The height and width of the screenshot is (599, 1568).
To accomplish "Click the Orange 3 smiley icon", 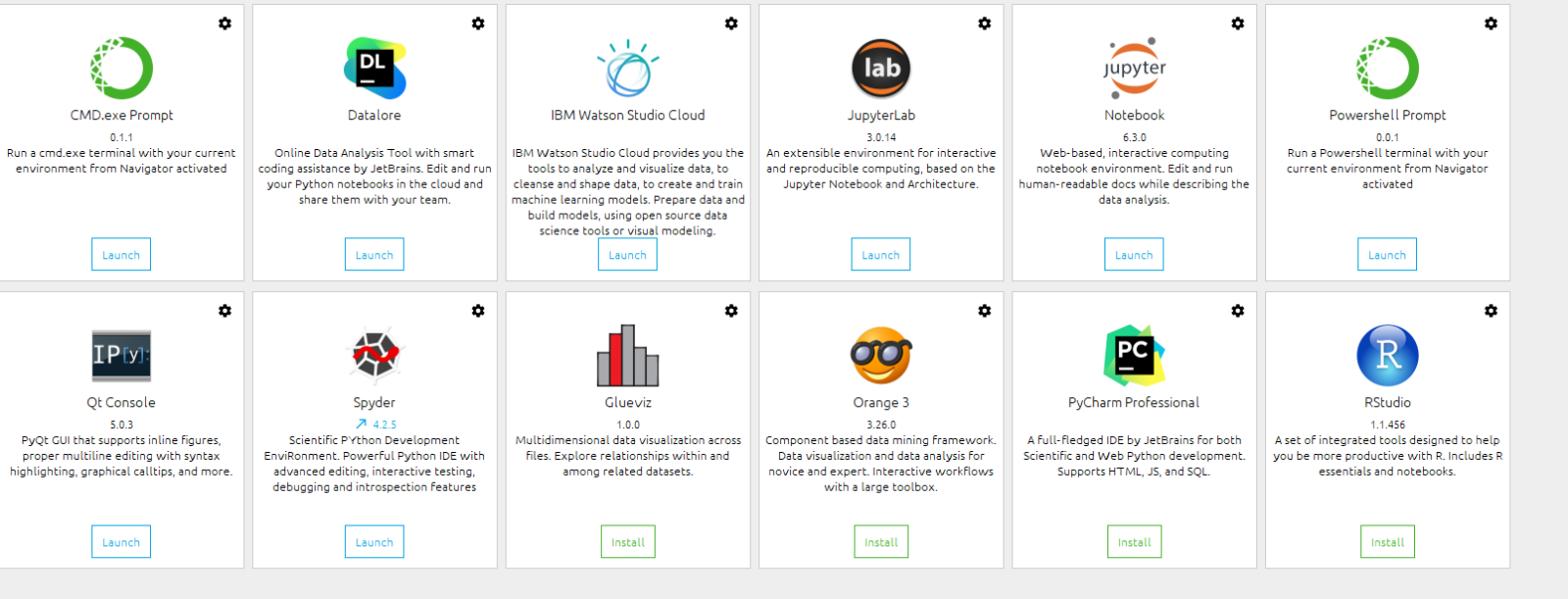I will point(881,355).
